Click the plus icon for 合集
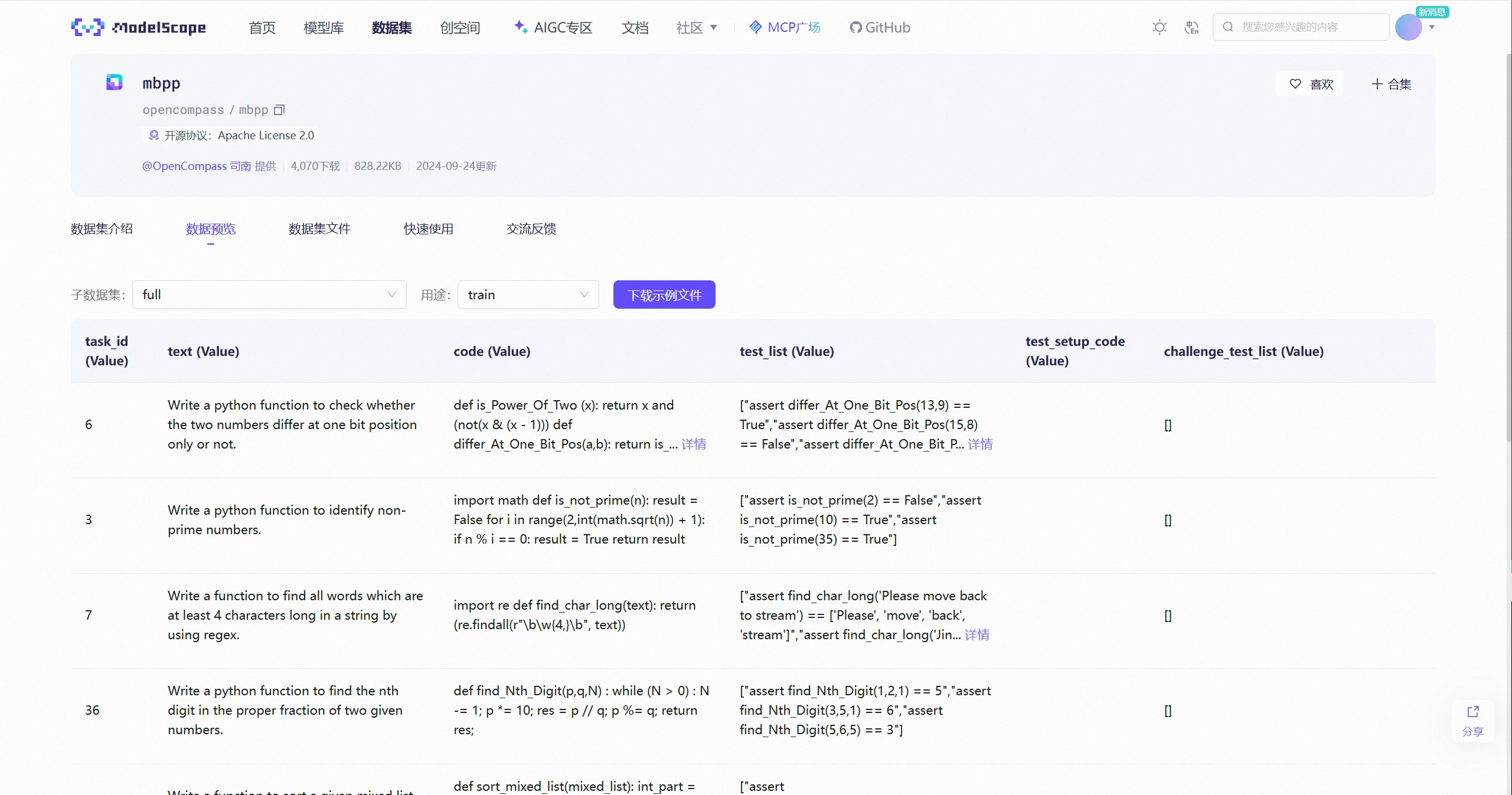This screenshot has width=1512, height=795. coord(1377,84)
